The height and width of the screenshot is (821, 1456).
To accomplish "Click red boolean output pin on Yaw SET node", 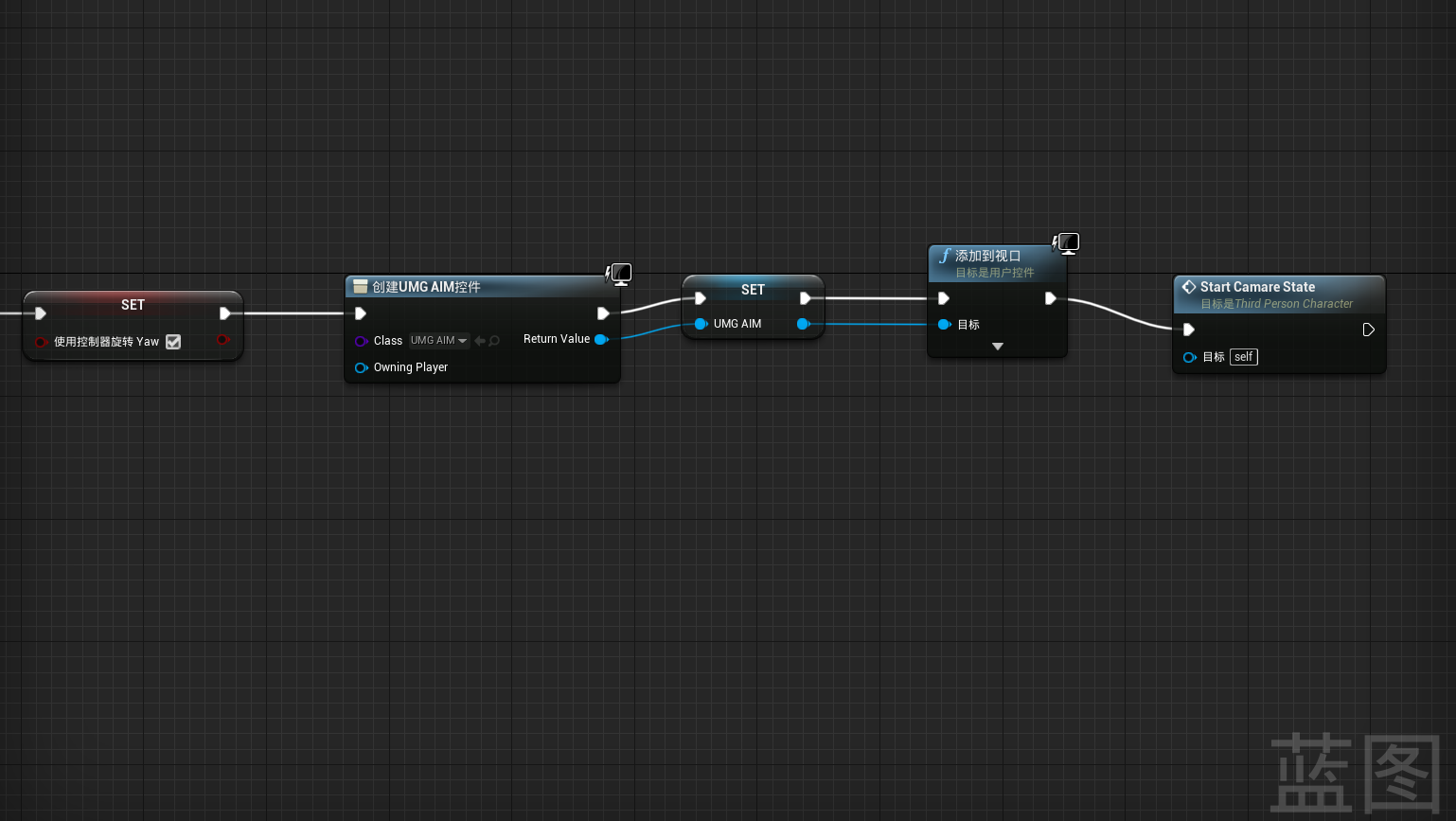I will pyautogui.click(x=222, y=340).
